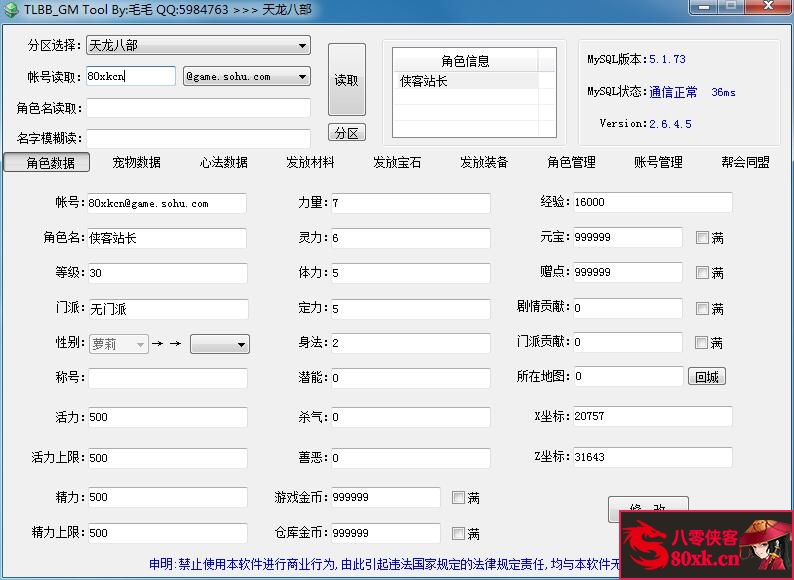Image resolution: width=794 pixels, height=580 pixels.
Task: Click the MySQL version value 5.1.73
Action: click(x=667, y=59)
